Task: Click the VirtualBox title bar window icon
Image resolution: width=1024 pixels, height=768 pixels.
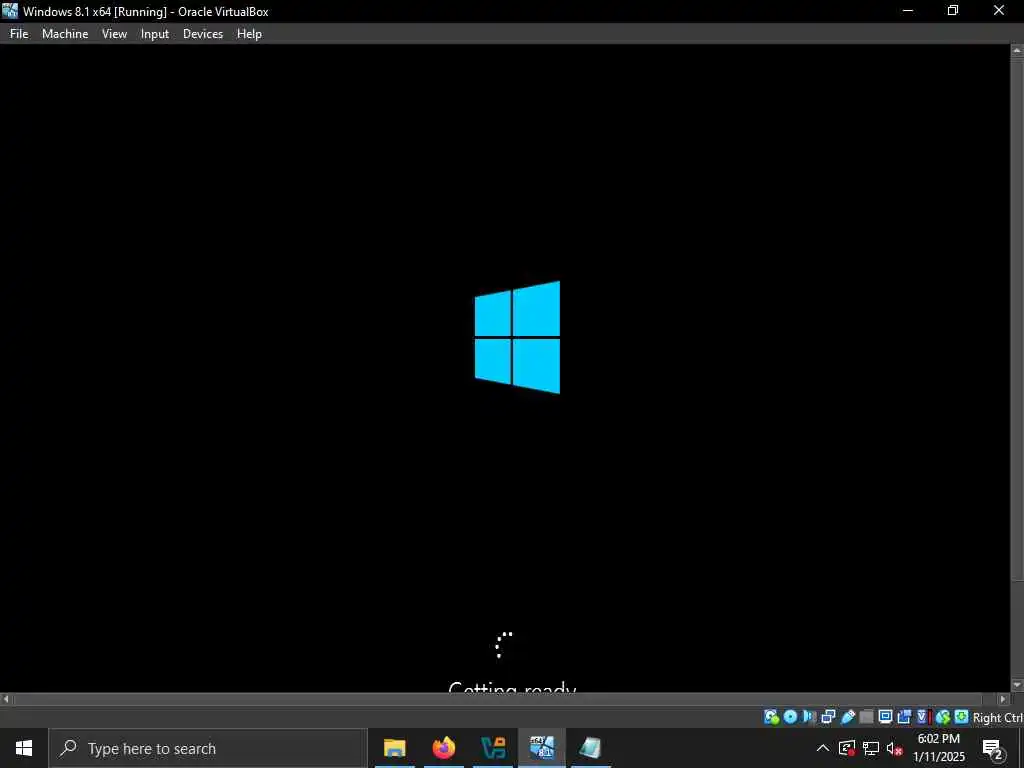Action: pos(10,11)
